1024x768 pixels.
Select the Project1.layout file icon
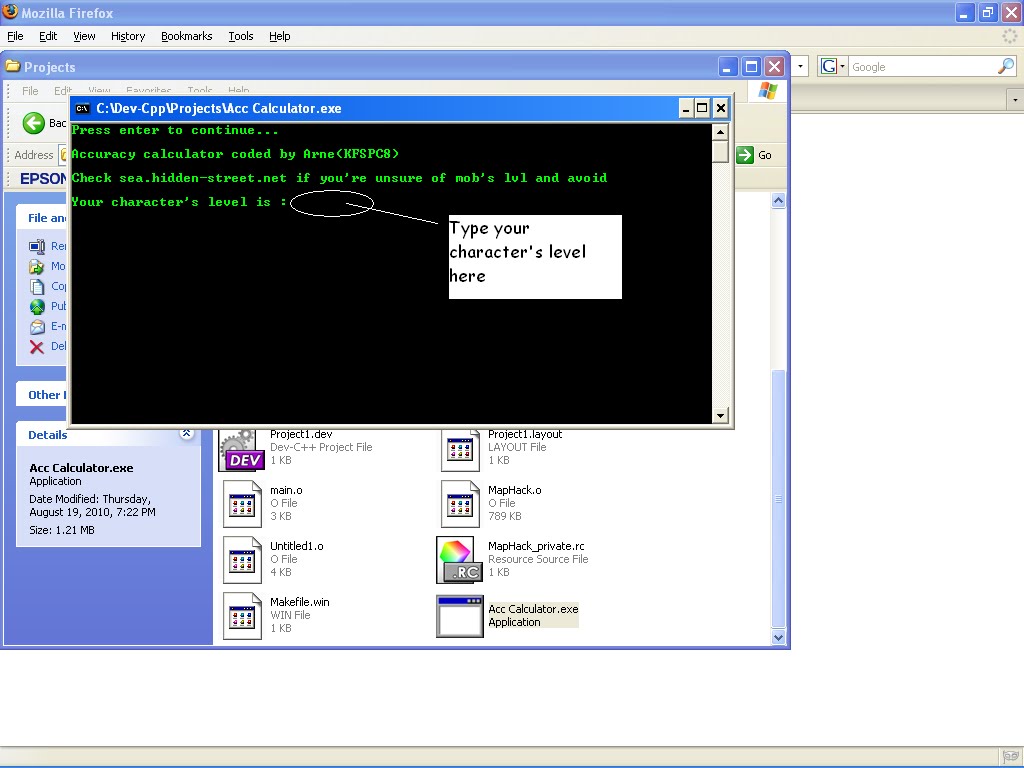point(460,449)
